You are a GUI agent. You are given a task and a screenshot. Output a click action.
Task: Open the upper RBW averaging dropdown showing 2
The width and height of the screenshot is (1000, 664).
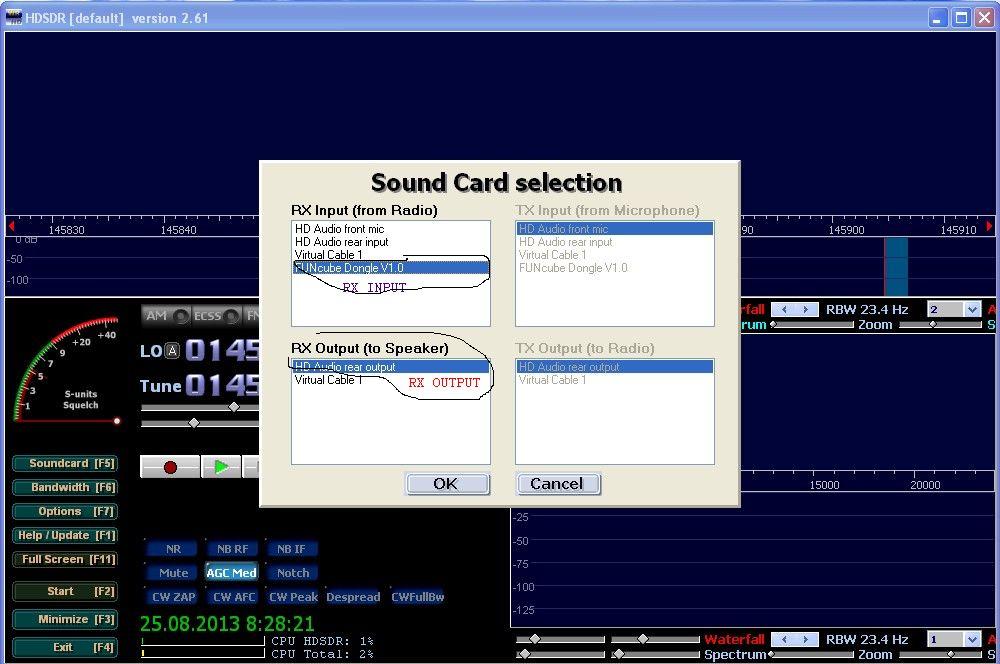pos(971,310)
